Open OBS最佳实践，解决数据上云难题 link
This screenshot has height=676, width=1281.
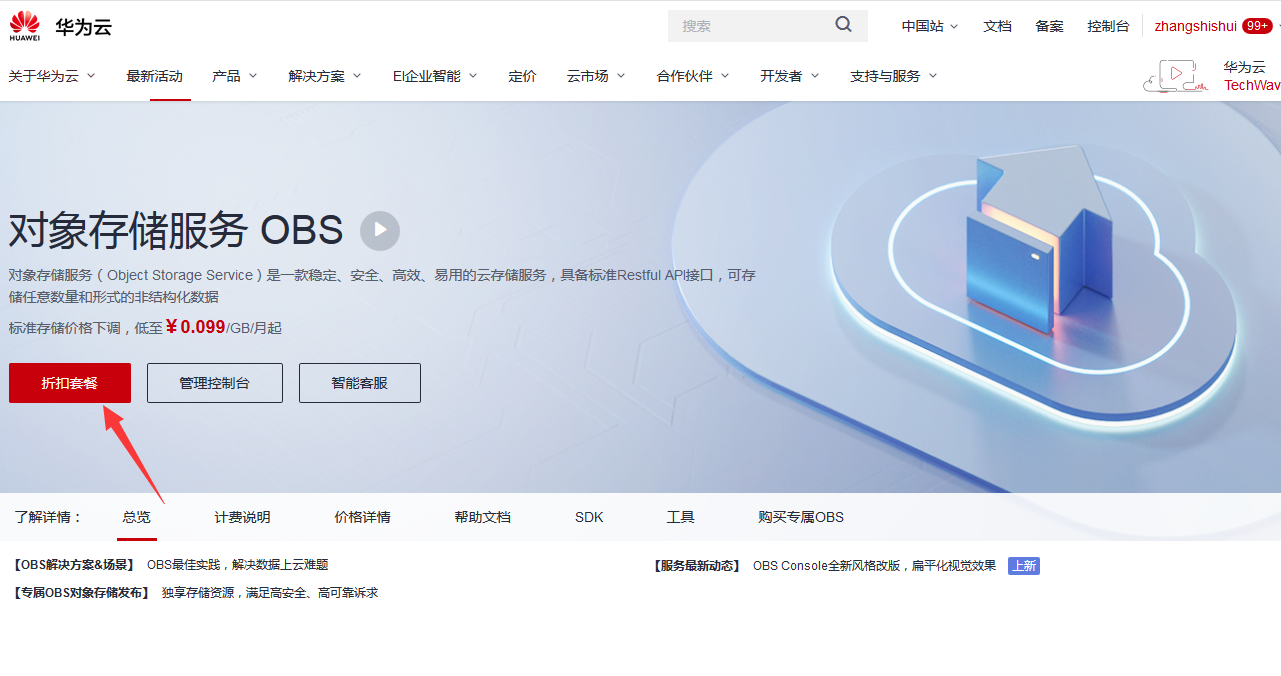pyautogui.click(x=238, y=565)
